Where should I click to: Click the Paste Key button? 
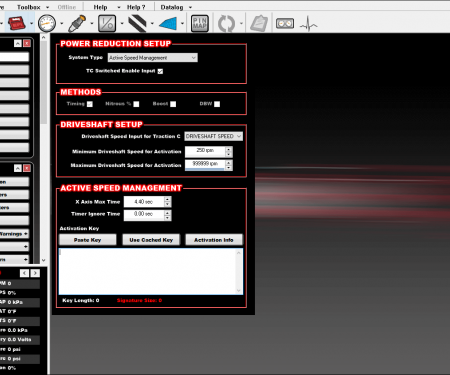88,240
